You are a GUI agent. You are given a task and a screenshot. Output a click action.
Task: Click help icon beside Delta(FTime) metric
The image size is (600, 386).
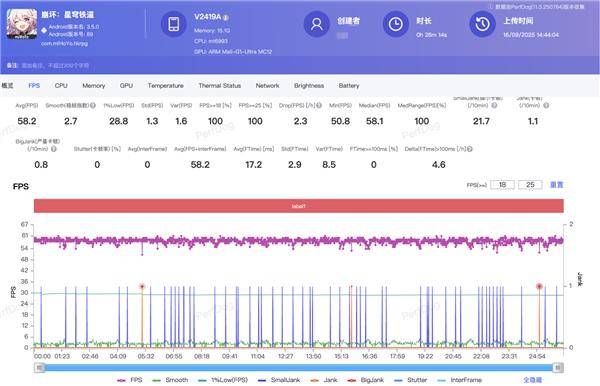click(470, 149)
